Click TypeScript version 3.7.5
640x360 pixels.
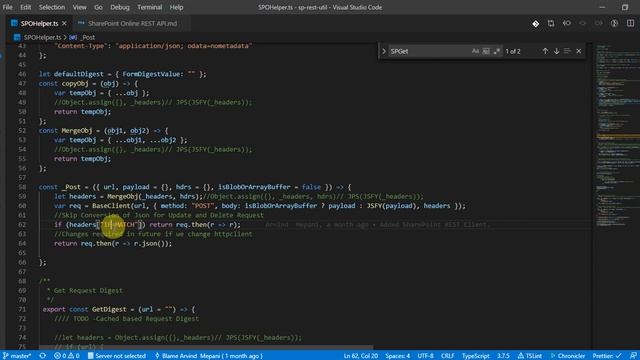[x=503, y=356]
